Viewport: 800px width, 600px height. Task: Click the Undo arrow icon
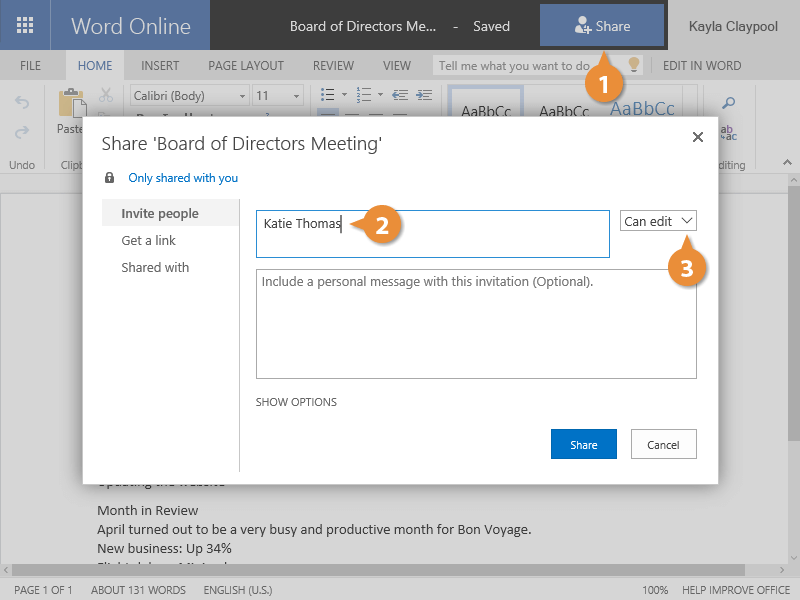point(23,103)
